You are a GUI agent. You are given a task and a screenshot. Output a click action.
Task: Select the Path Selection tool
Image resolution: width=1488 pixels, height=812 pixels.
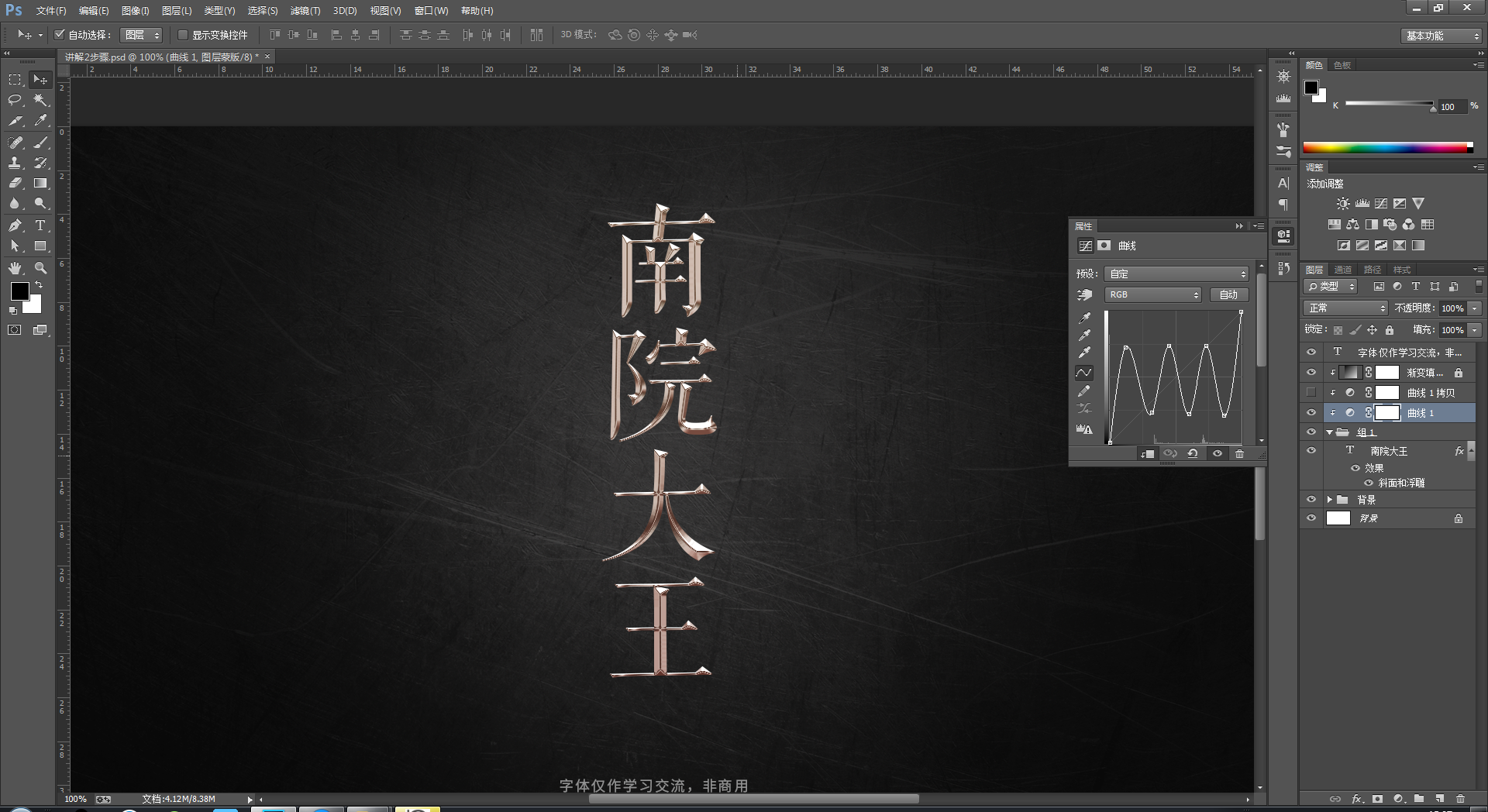pos(15,246)
